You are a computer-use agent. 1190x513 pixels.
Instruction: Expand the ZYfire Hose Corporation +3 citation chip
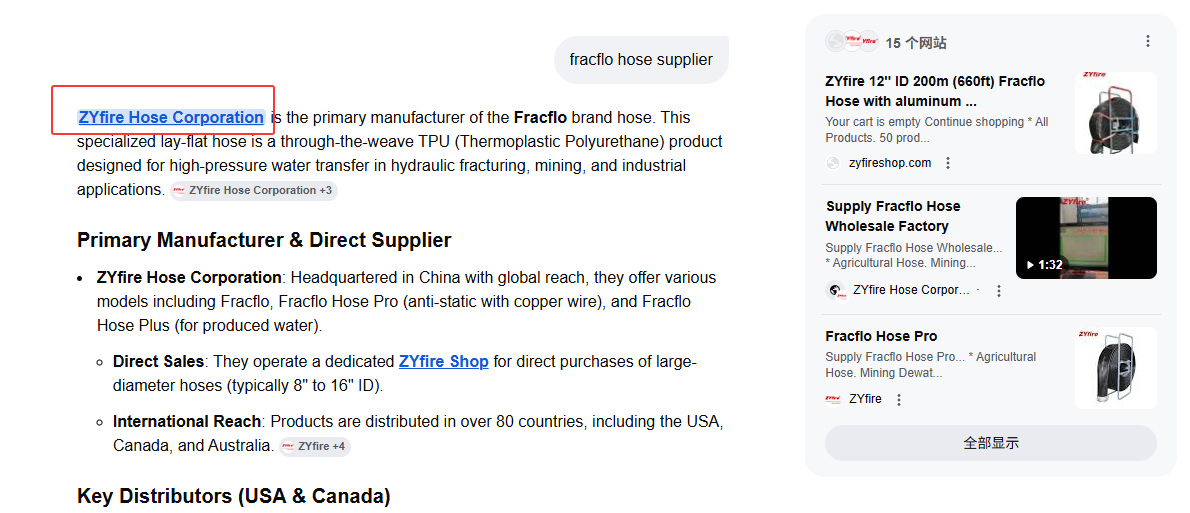click(253, 190)
